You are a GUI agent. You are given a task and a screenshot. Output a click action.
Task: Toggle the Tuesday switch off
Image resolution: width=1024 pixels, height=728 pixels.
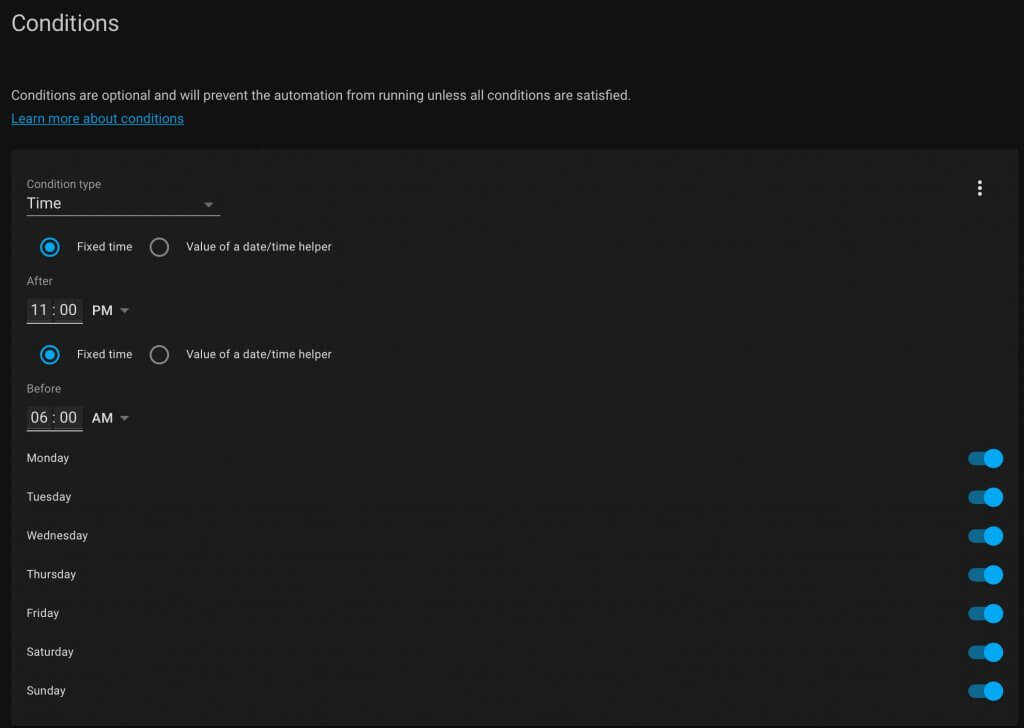point(985,497)
